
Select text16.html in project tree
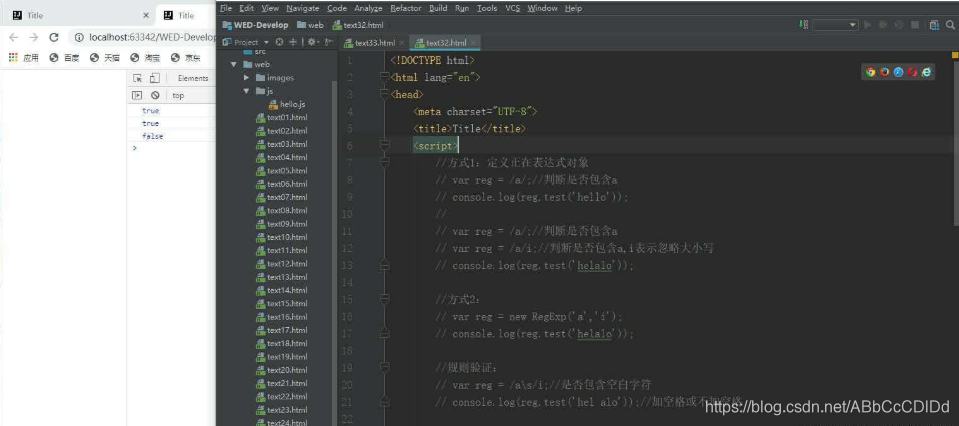point(281,317)
